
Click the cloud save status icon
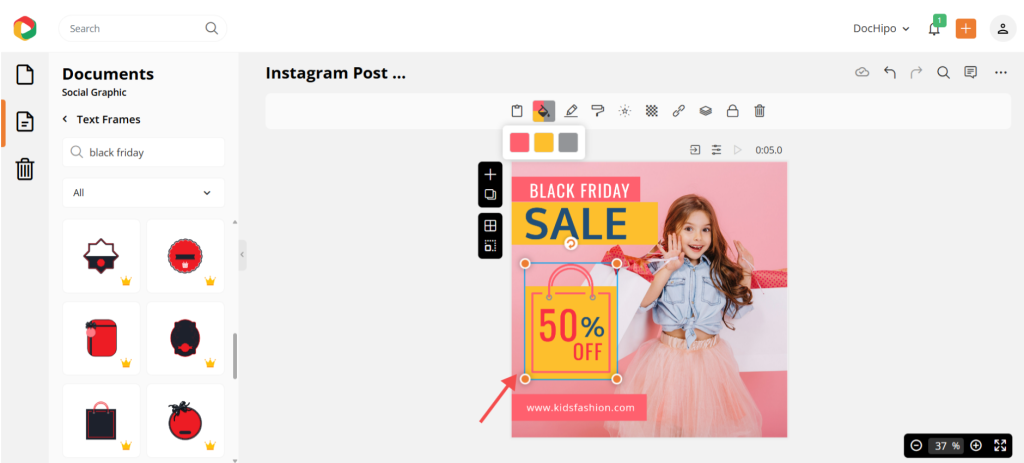pos(863,72)
